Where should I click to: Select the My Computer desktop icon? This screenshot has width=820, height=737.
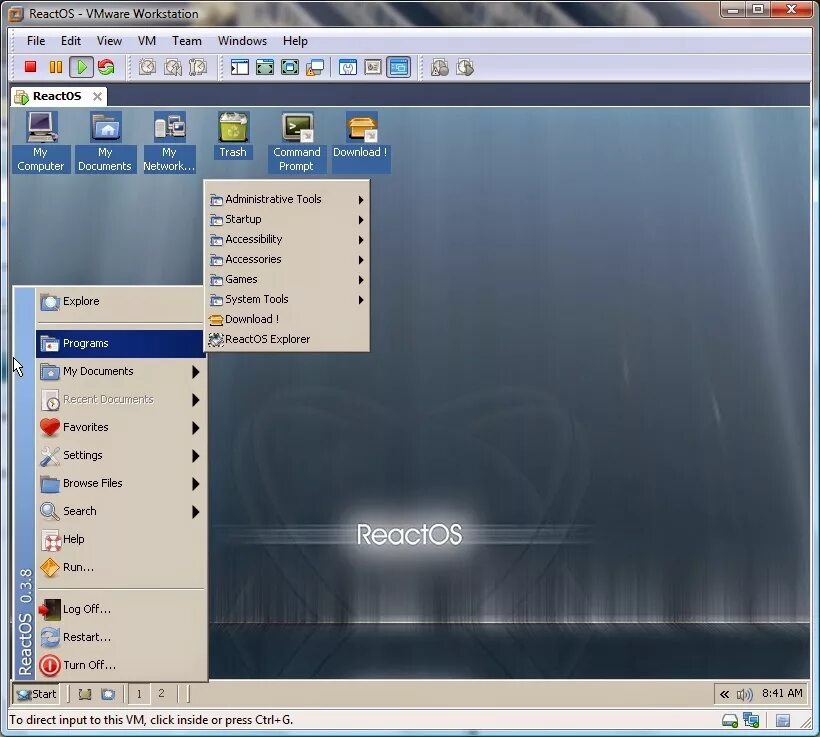(41, 142)
